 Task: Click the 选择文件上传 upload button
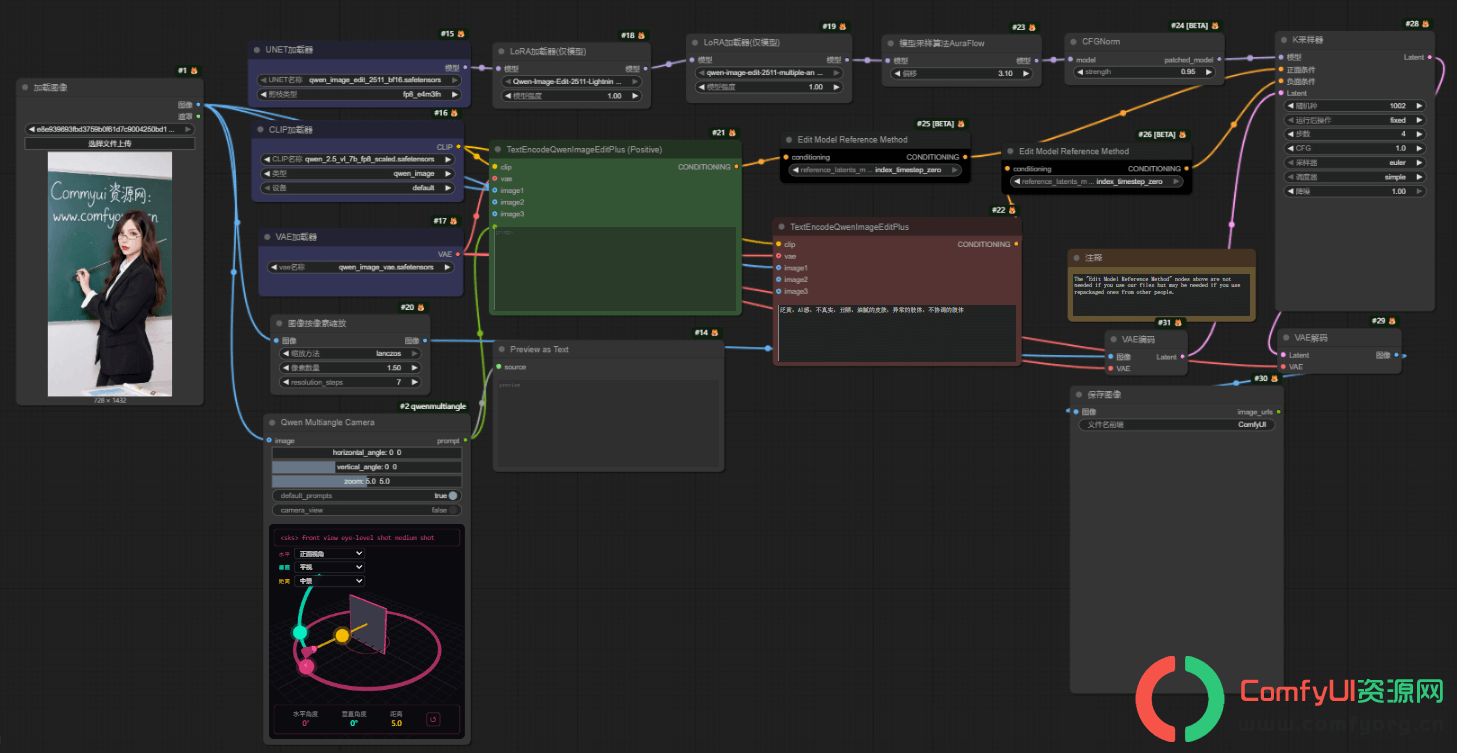[110, 143]
